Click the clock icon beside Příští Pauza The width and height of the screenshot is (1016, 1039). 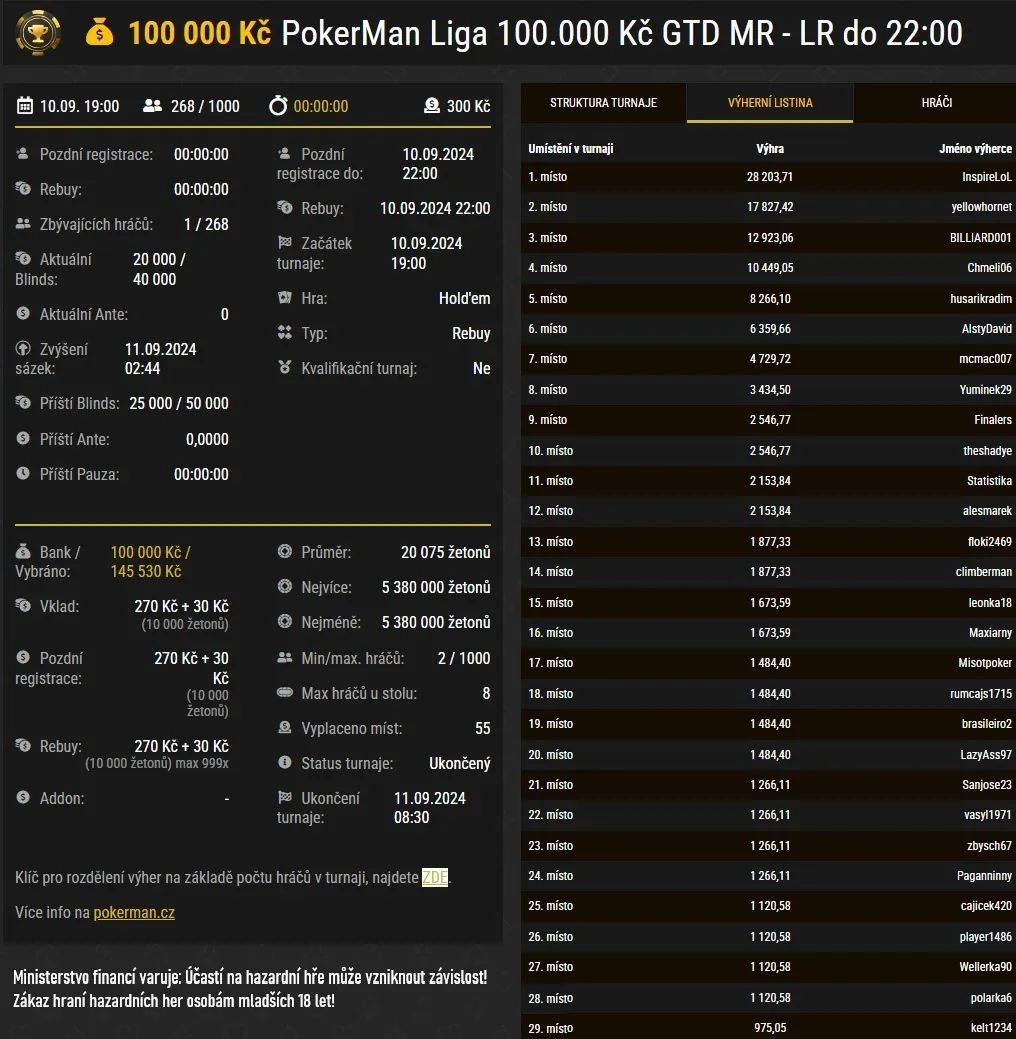(24, 474)
